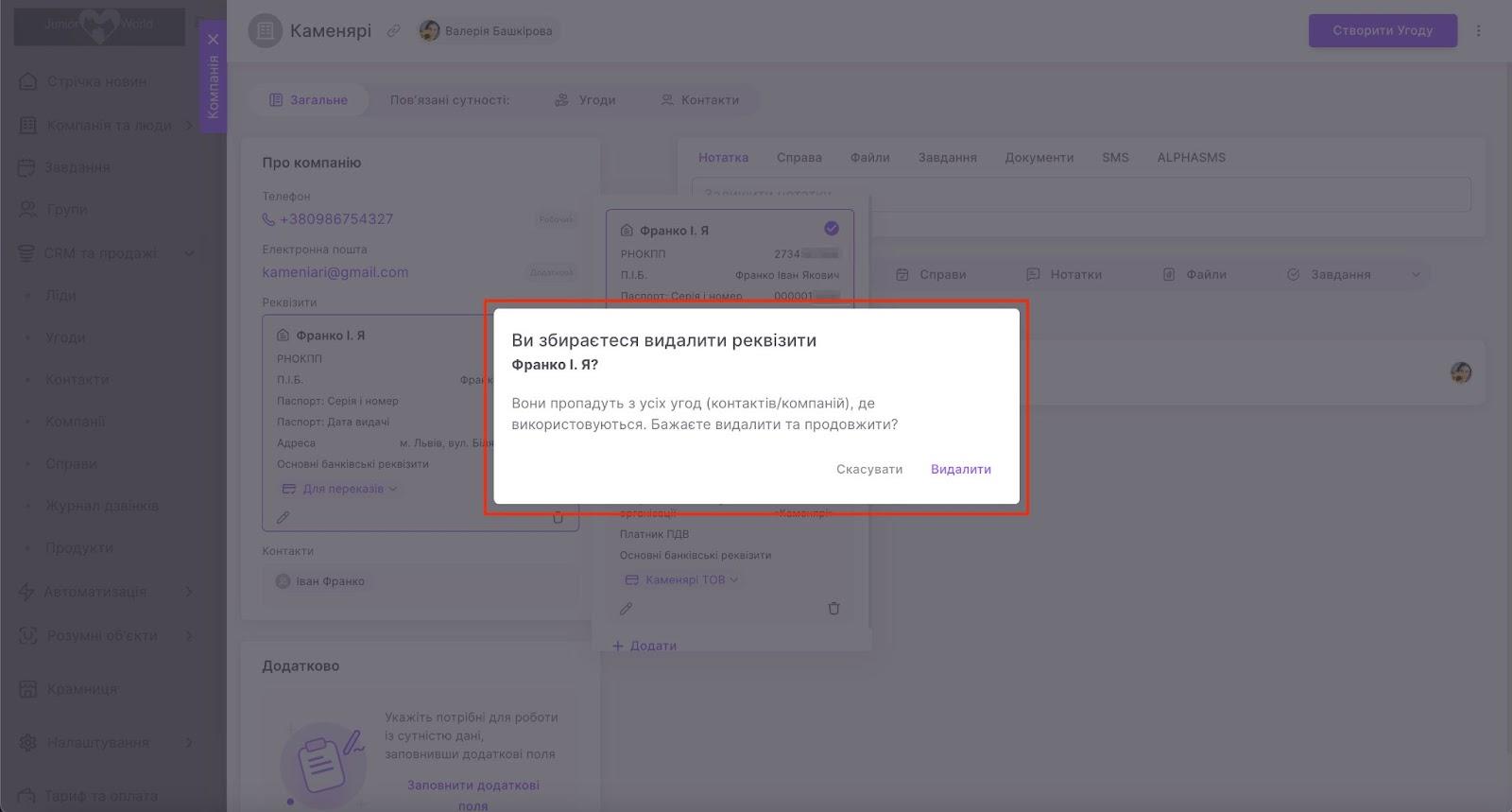Image resolution: width=1512 pixels, height=812 pixels.
Task: Click the Групи sidebar icon
Action: click(28, 209)
